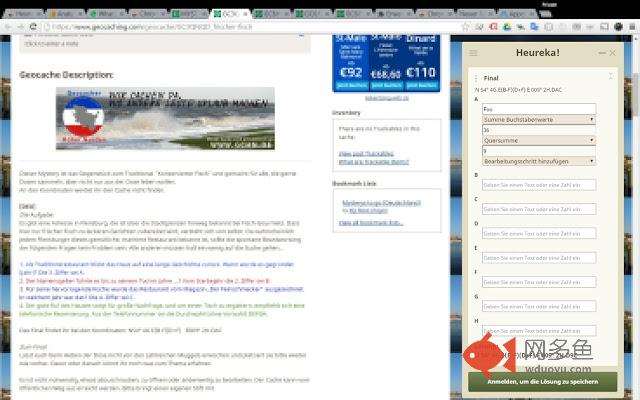Click the Google Translate extension icon
The width and height of the screenshot is (640, 400).
(x=534, y=27)
